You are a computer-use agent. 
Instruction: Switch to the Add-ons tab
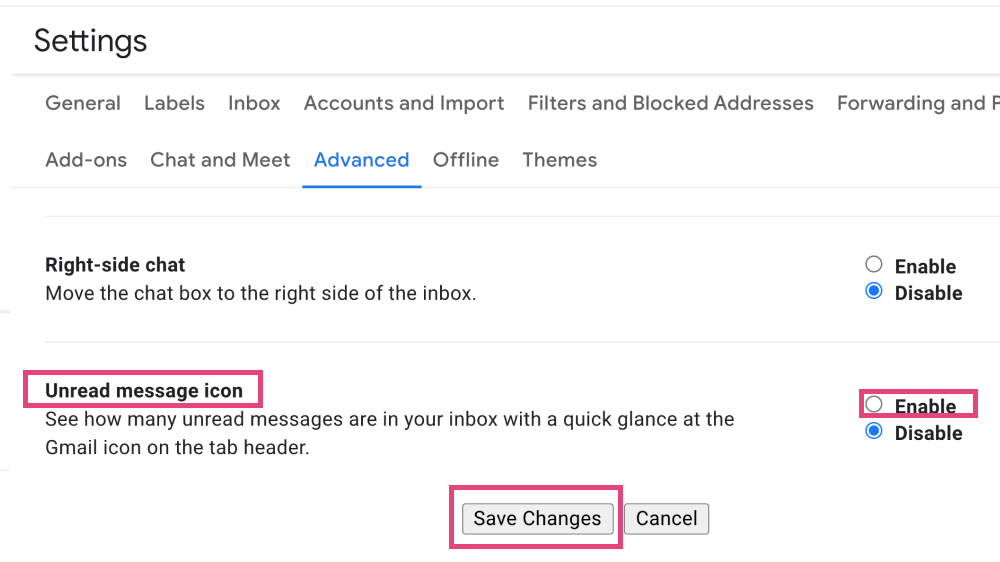pyautogui.click(x=86, y=160)
